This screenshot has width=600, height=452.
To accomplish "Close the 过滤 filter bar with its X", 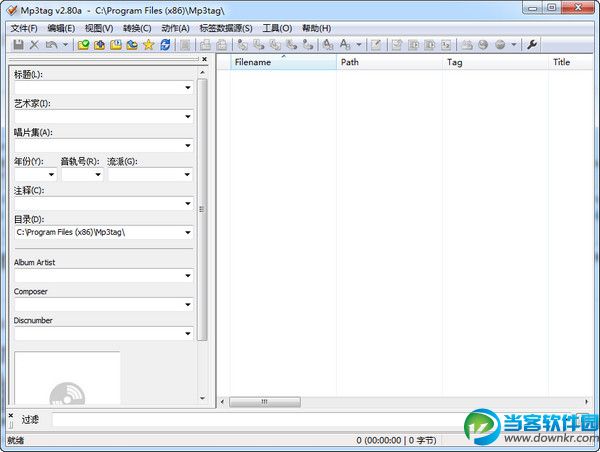I will point(11,416).
